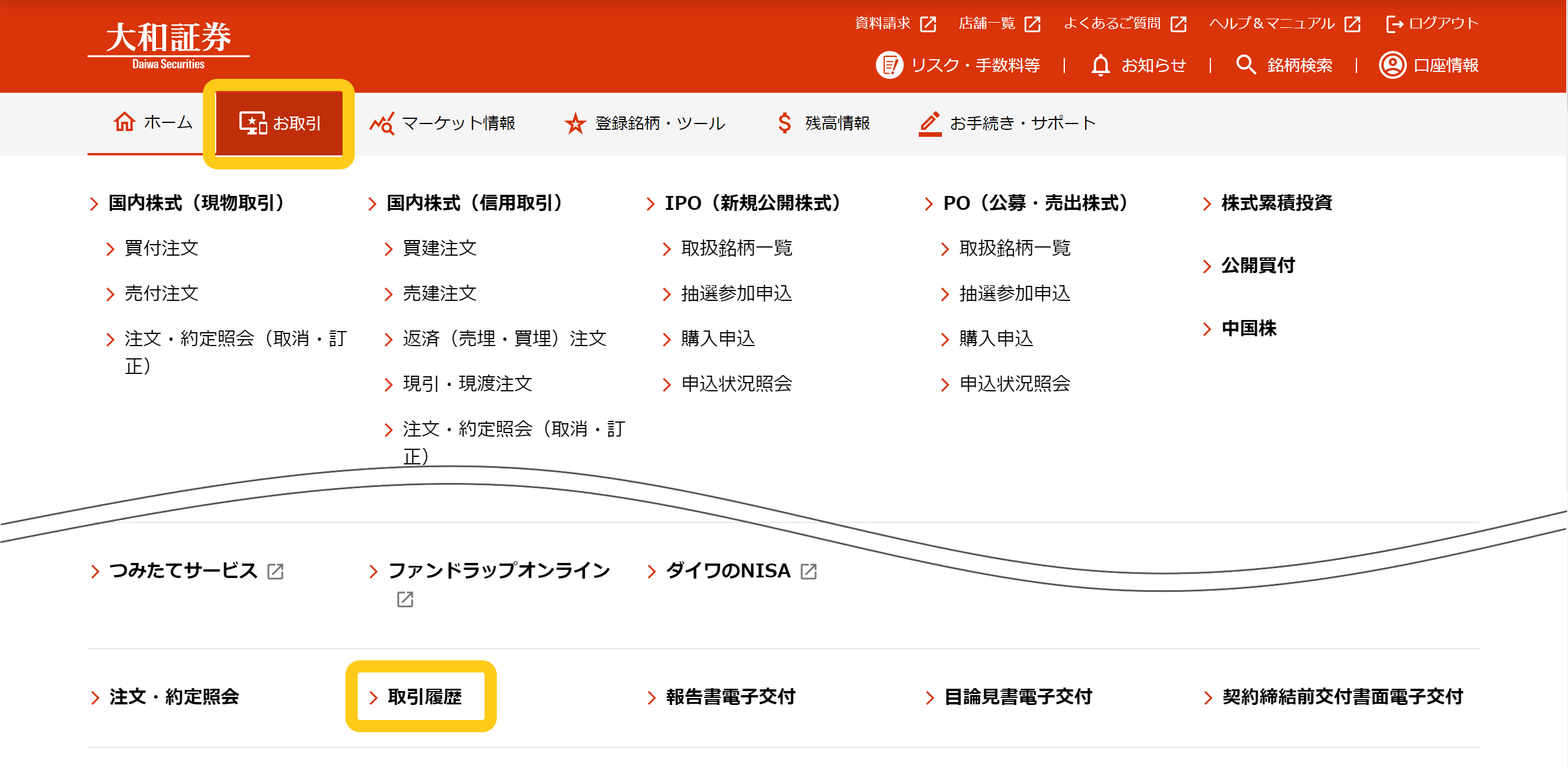Click the お手続き・サポート pencil icon

[x=929, y=123]
